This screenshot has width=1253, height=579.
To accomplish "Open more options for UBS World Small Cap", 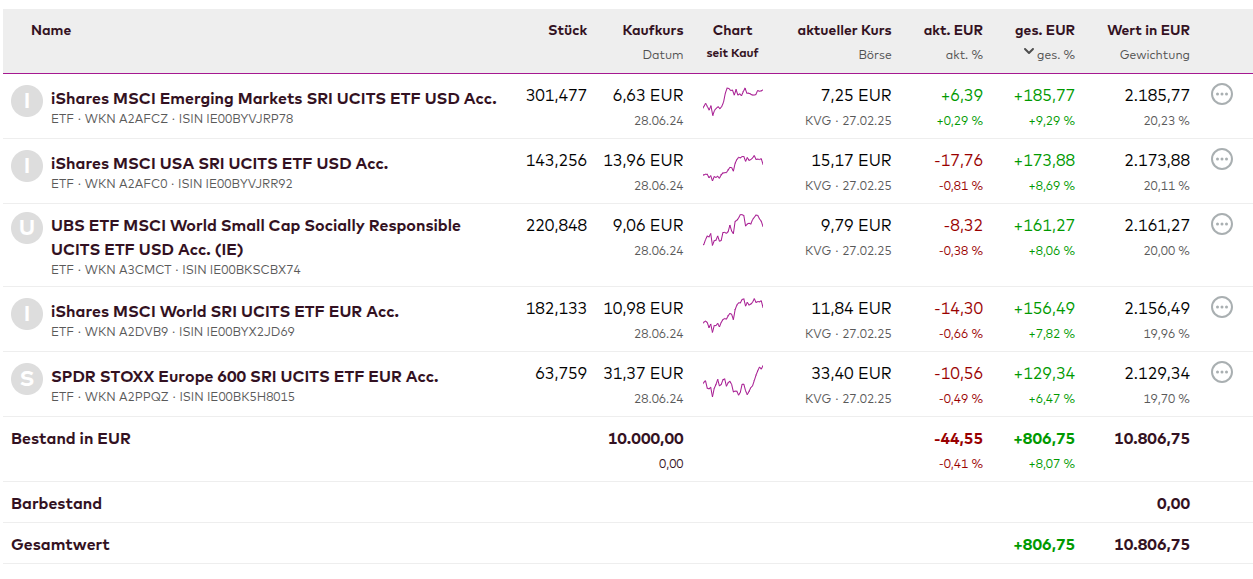I will (1221, 224).
